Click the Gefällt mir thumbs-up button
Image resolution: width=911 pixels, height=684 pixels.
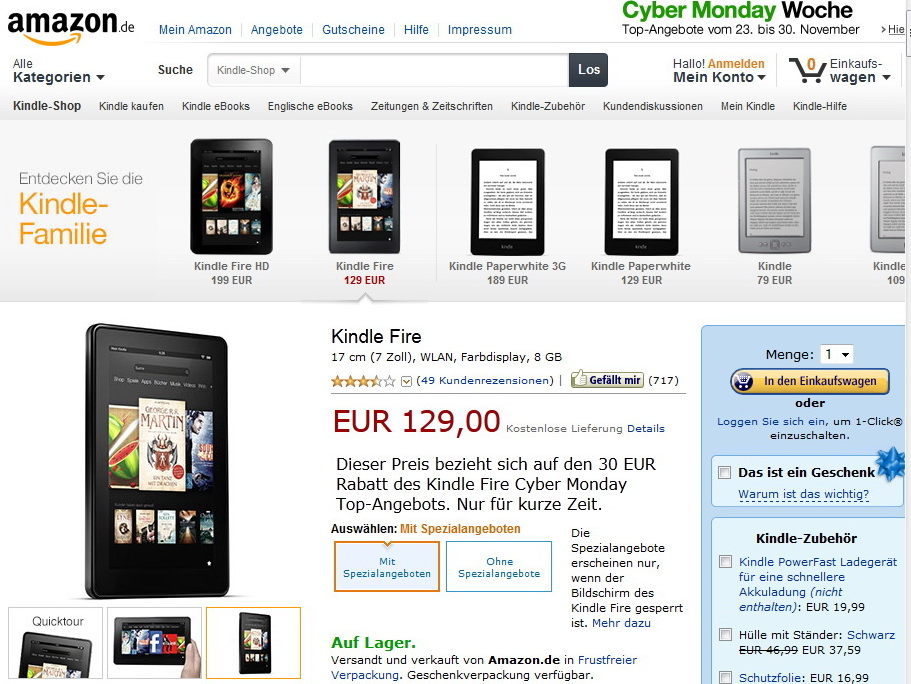click(607, 379)
